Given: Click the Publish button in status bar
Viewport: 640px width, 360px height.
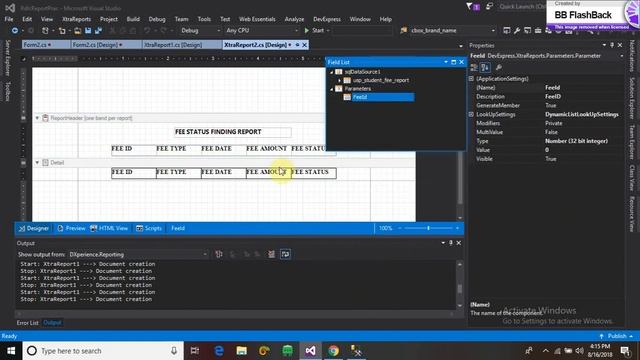Looking at the screenshot, I should (616, 336).
